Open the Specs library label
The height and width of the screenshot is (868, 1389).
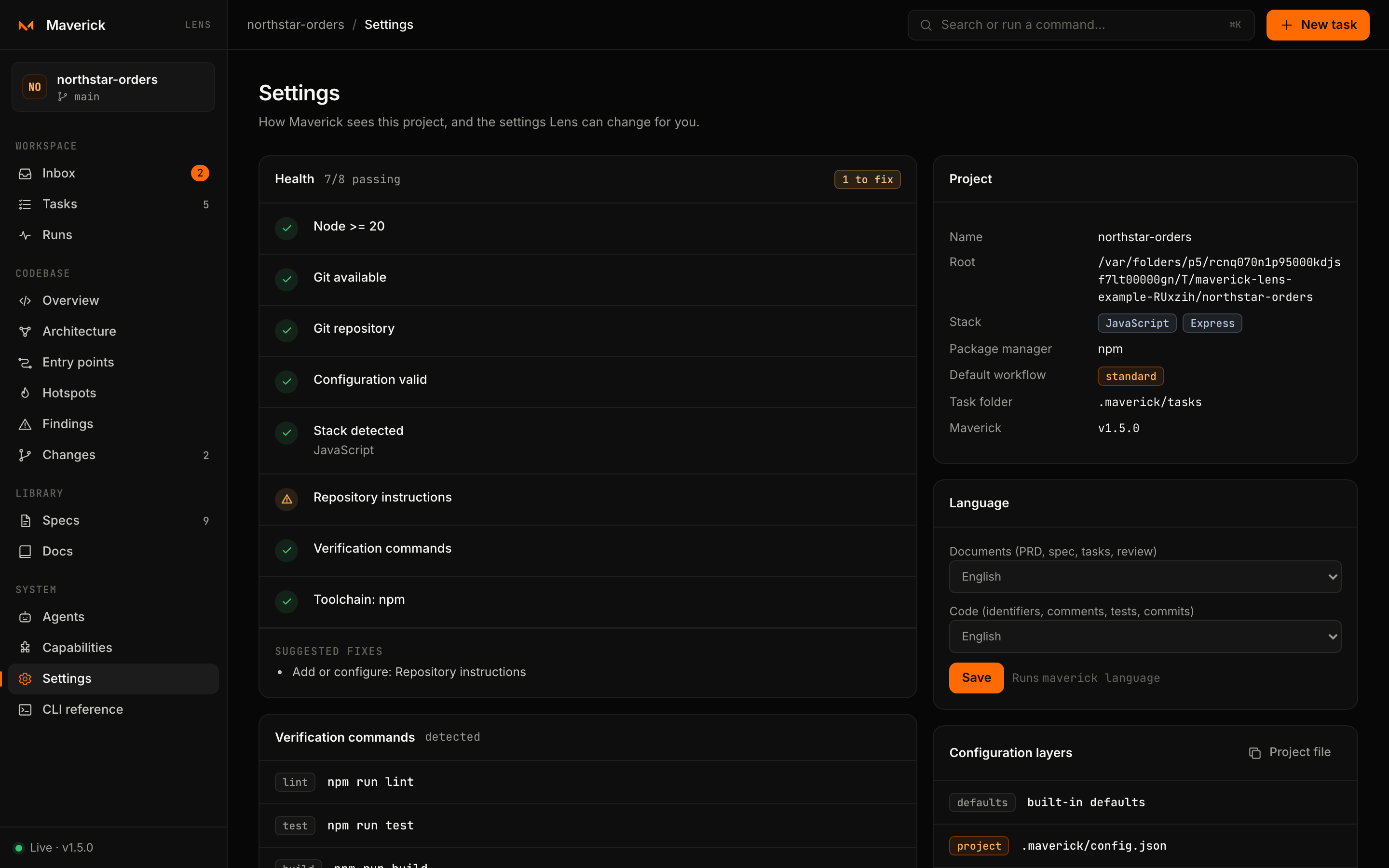(x=61, y=521)
